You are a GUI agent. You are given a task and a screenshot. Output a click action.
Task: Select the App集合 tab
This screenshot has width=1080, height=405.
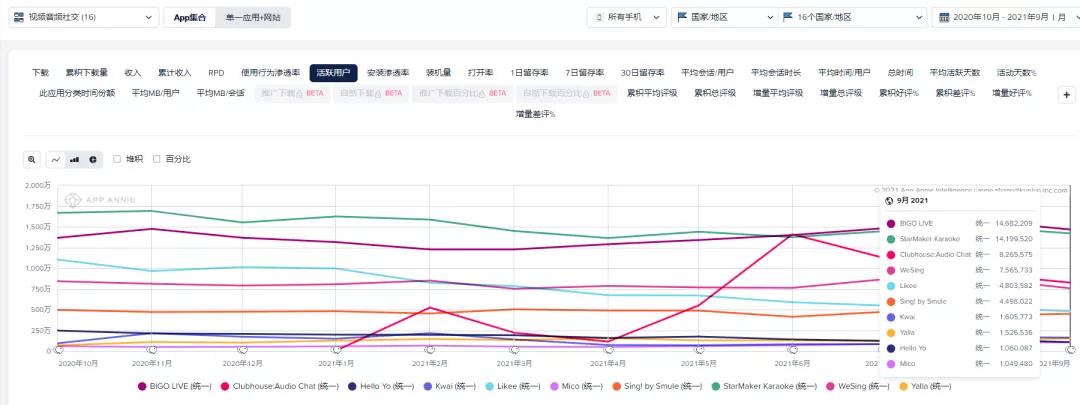tap(190, 17)
